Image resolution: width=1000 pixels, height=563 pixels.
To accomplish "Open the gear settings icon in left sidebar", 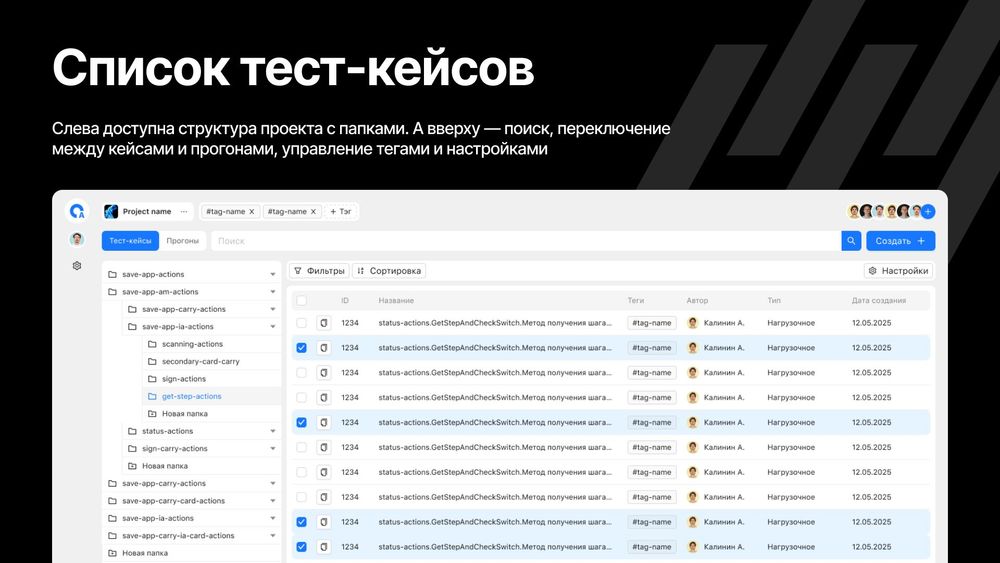I will (77, 266).
